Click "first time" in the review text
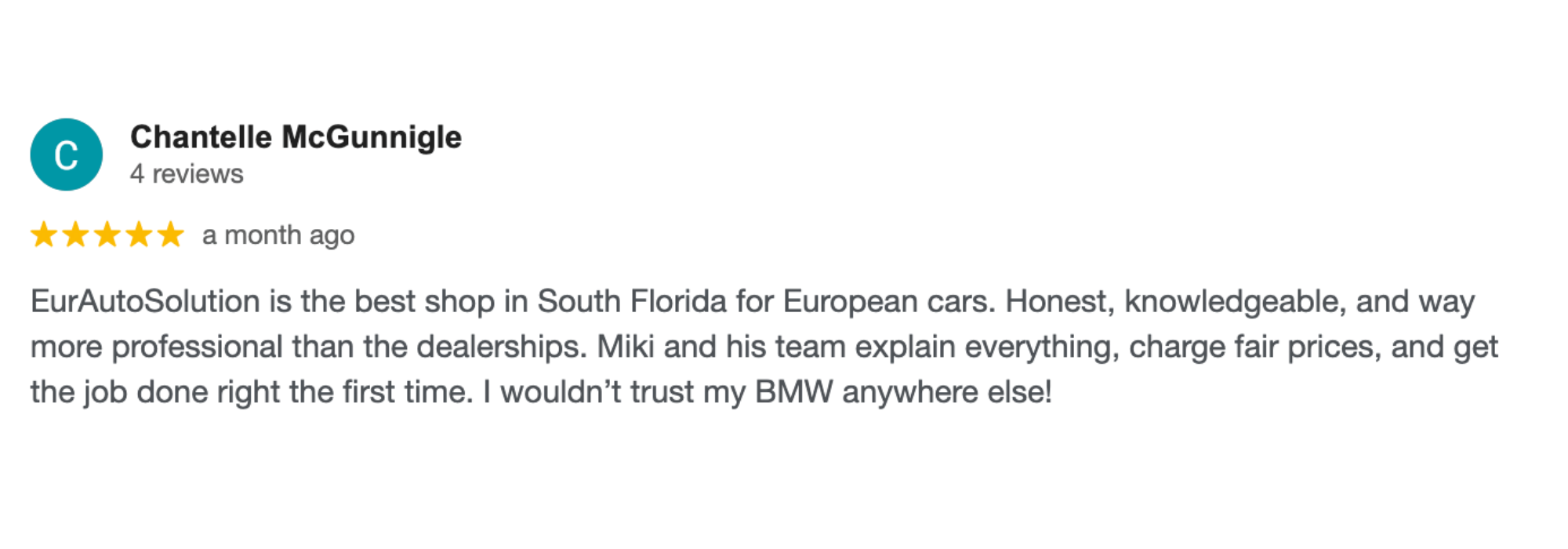Viewport: 1568px width, 549px height. pyautogui.click(x=408, y=392)
